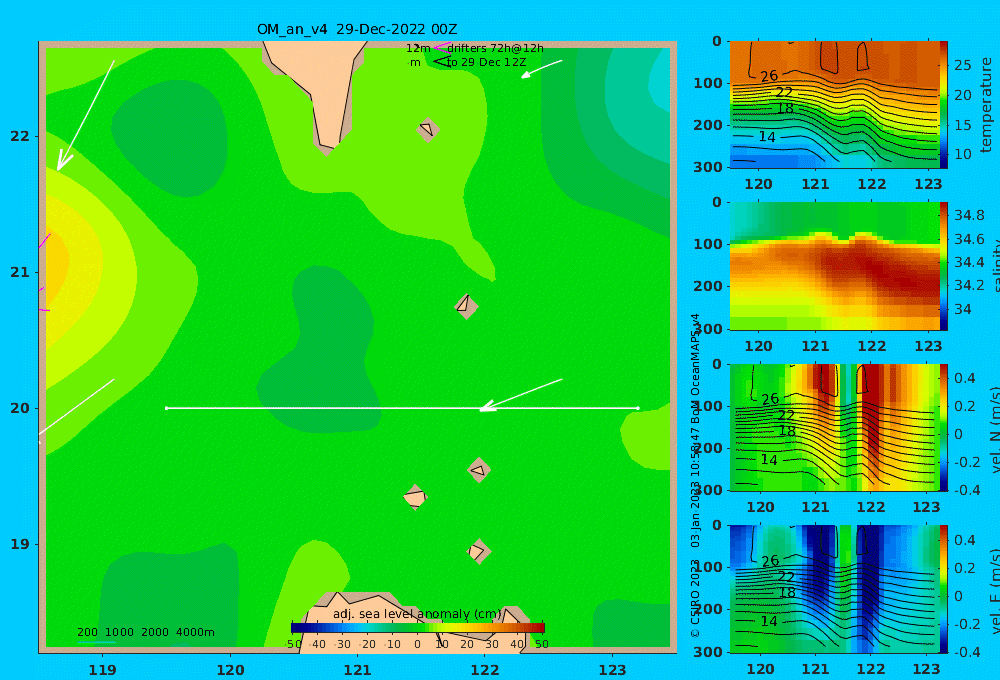Click the 'drifters 72h@12h' legend text

496,48
